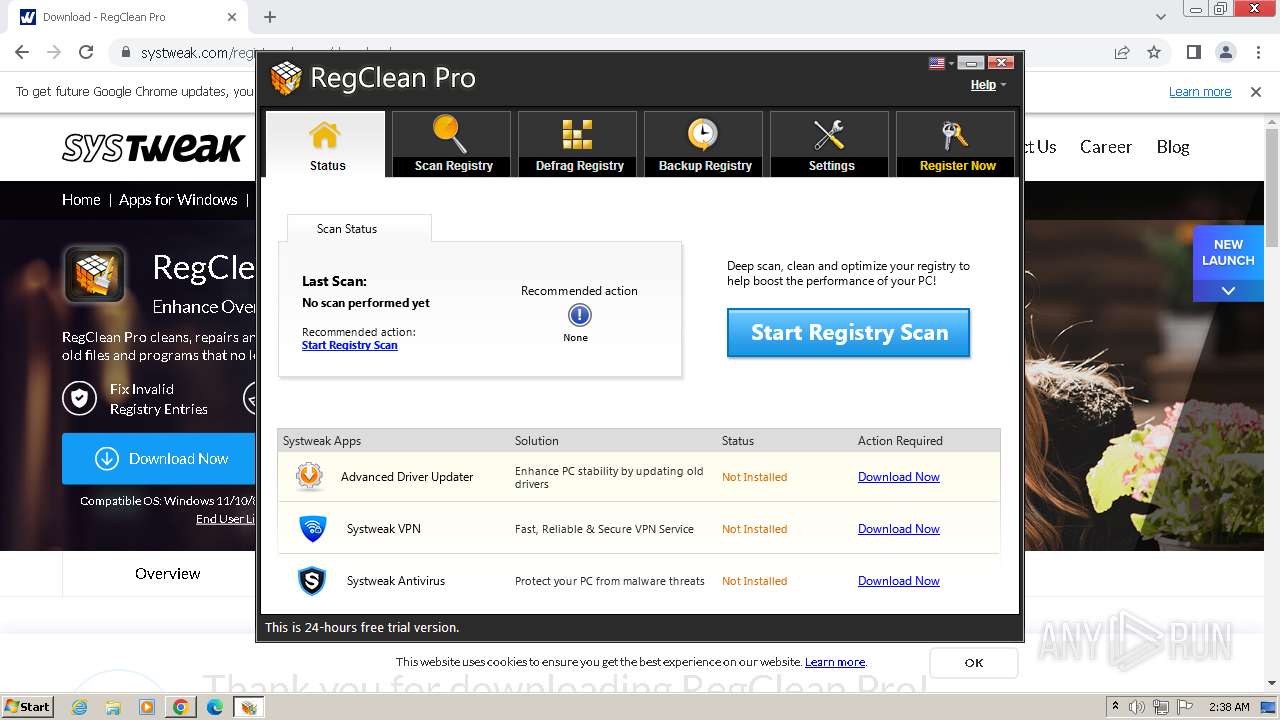Click the Chrome back arrow
1280x720 pixels.
click(22, 52)
